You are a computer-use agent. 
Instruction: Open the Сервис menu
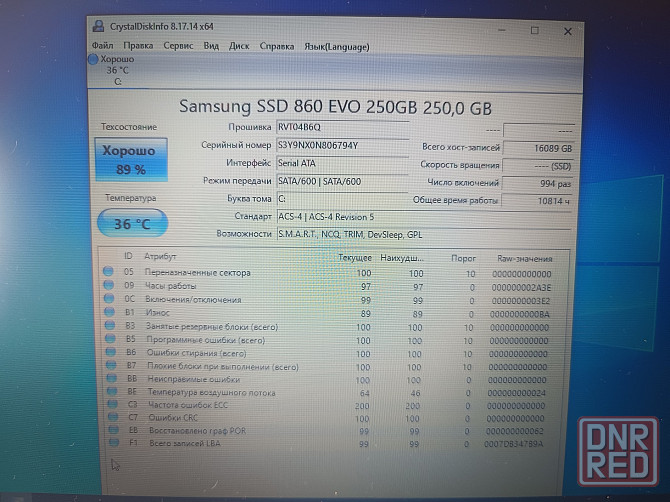click(178, 45)
